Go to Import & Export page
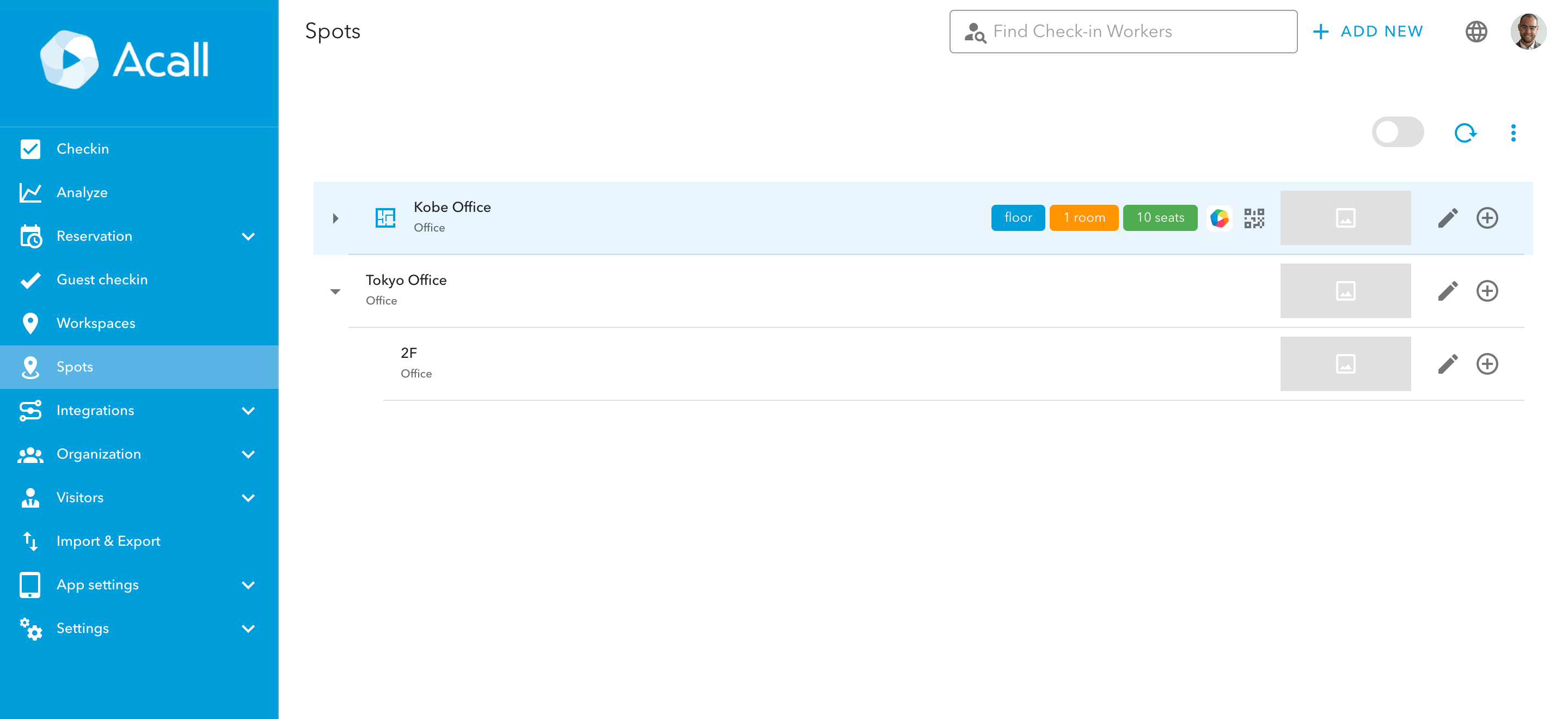 [x=108, y=541]
